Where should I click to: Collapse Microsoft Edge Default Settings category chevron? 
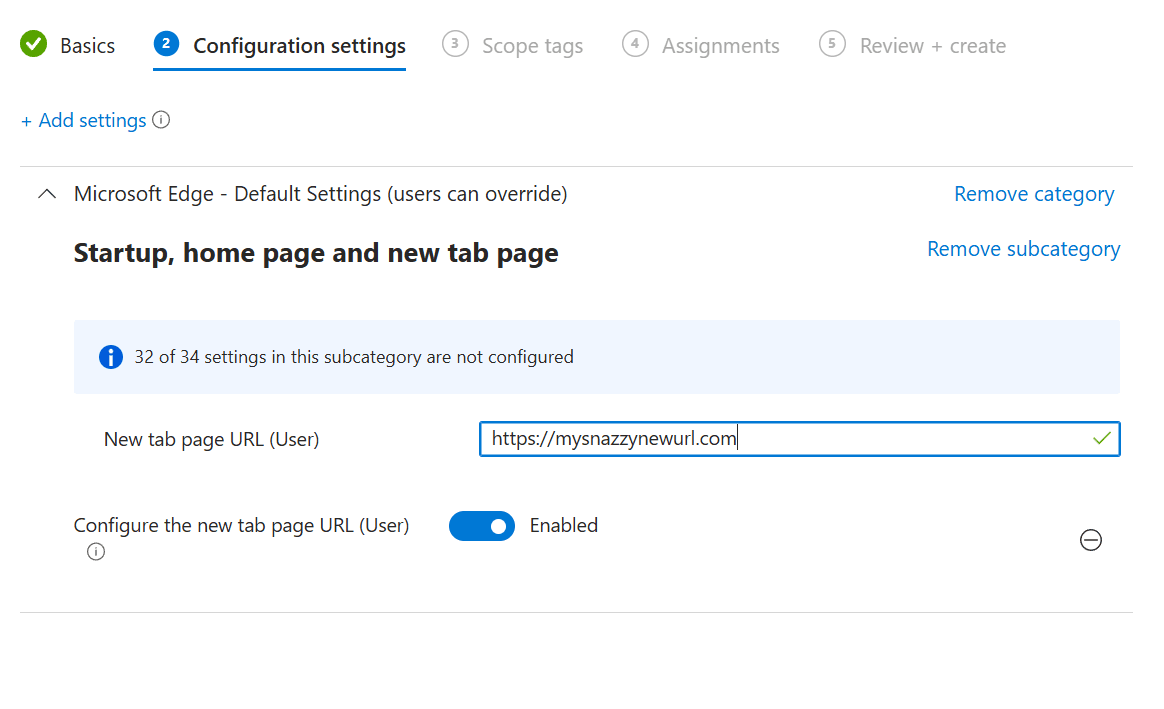[47, 194]
